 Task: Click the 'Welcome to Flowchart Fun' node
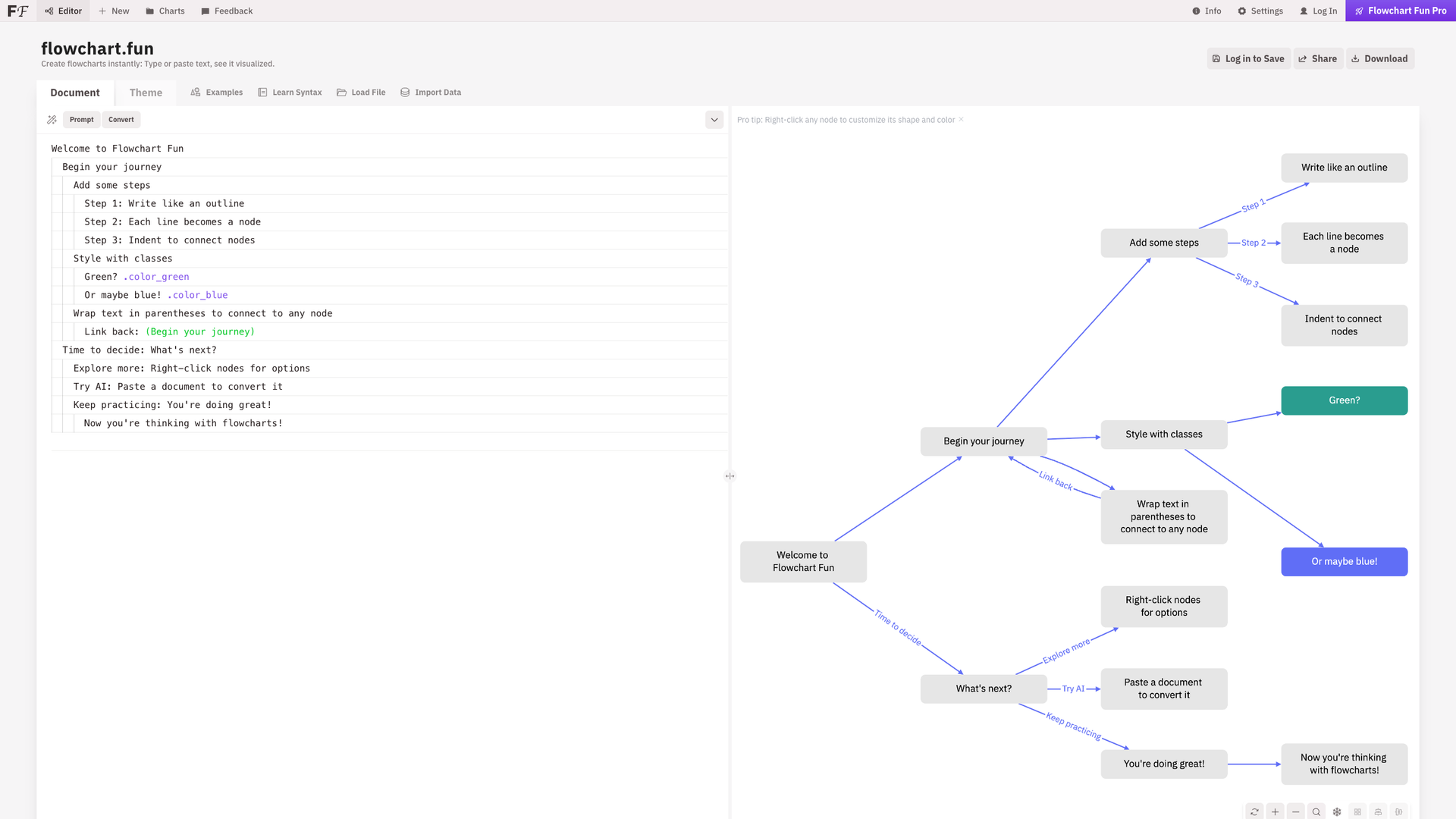click(803, 561)
